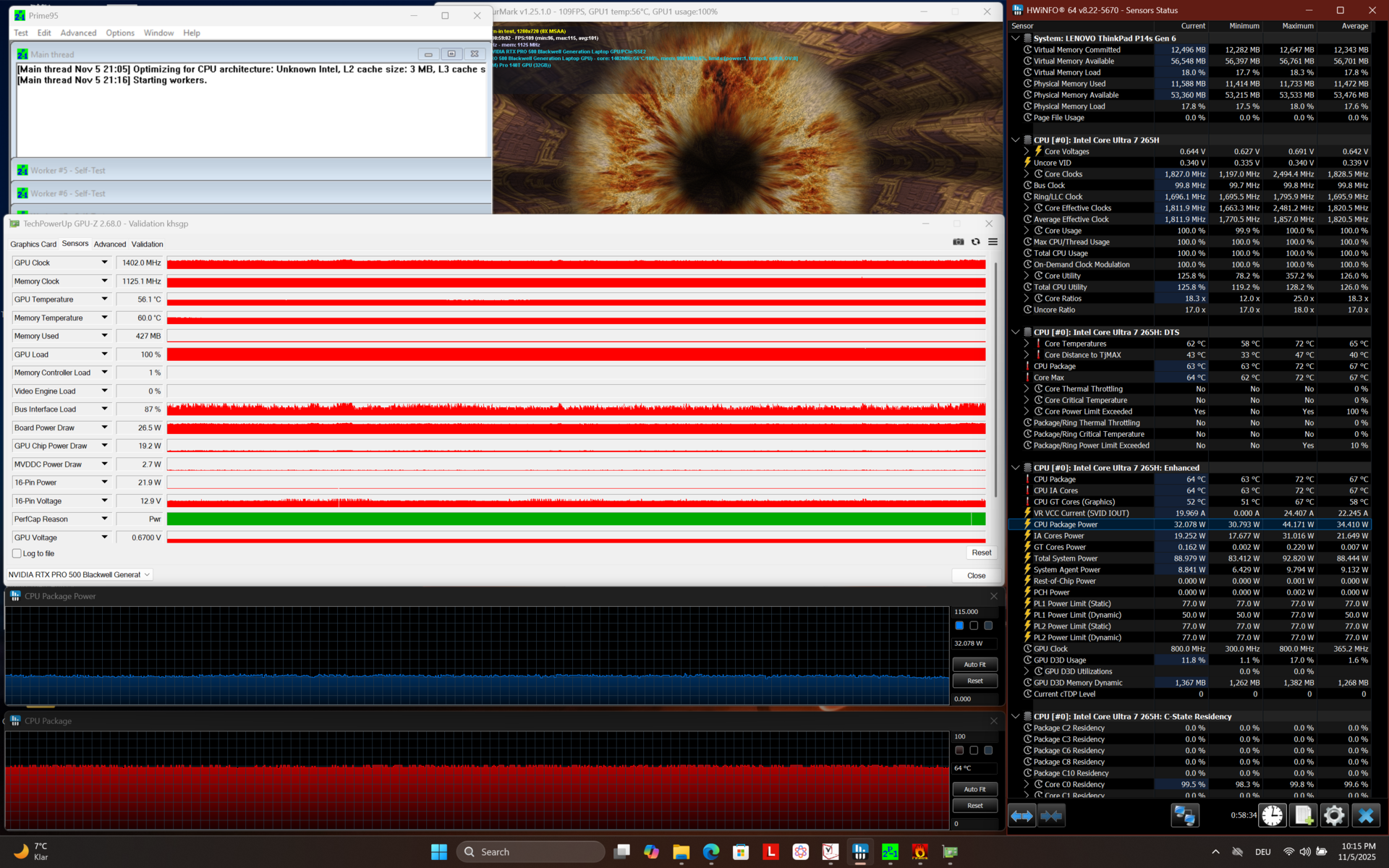1389x868 pixels.
Task: Click HWiNFO network monitors icon
Action: tap(1184, 816)
